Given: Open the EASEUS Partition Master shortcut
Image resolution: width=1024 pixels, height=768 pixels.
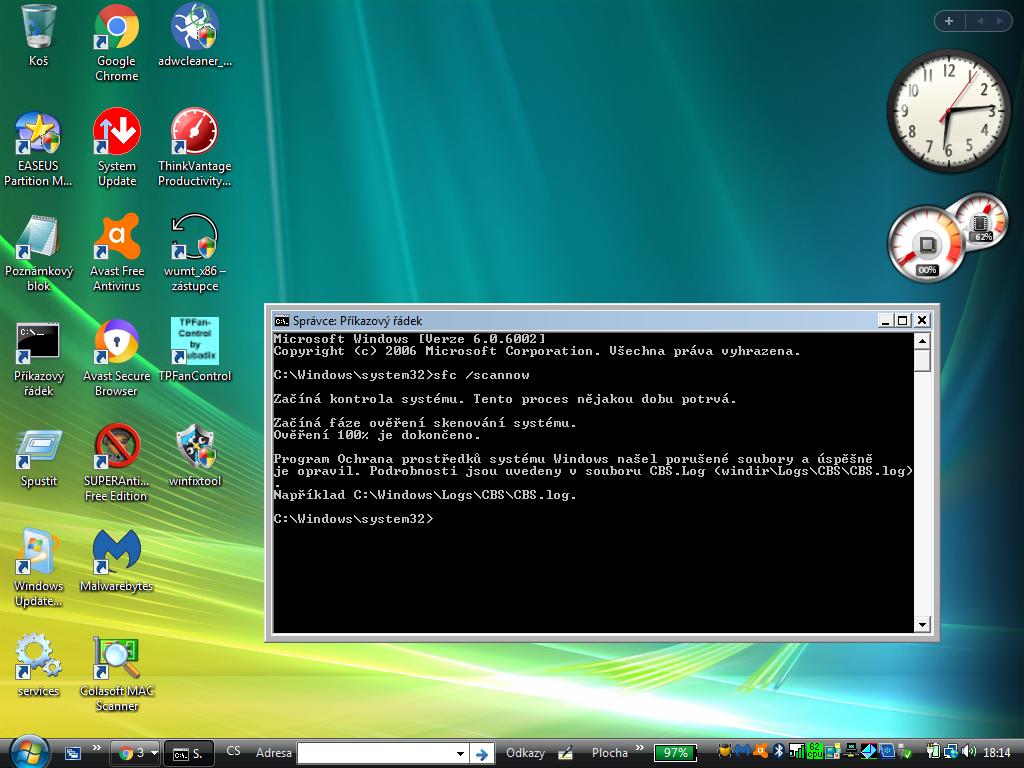Looking at the screenshot, I should [x=38, y=134].
